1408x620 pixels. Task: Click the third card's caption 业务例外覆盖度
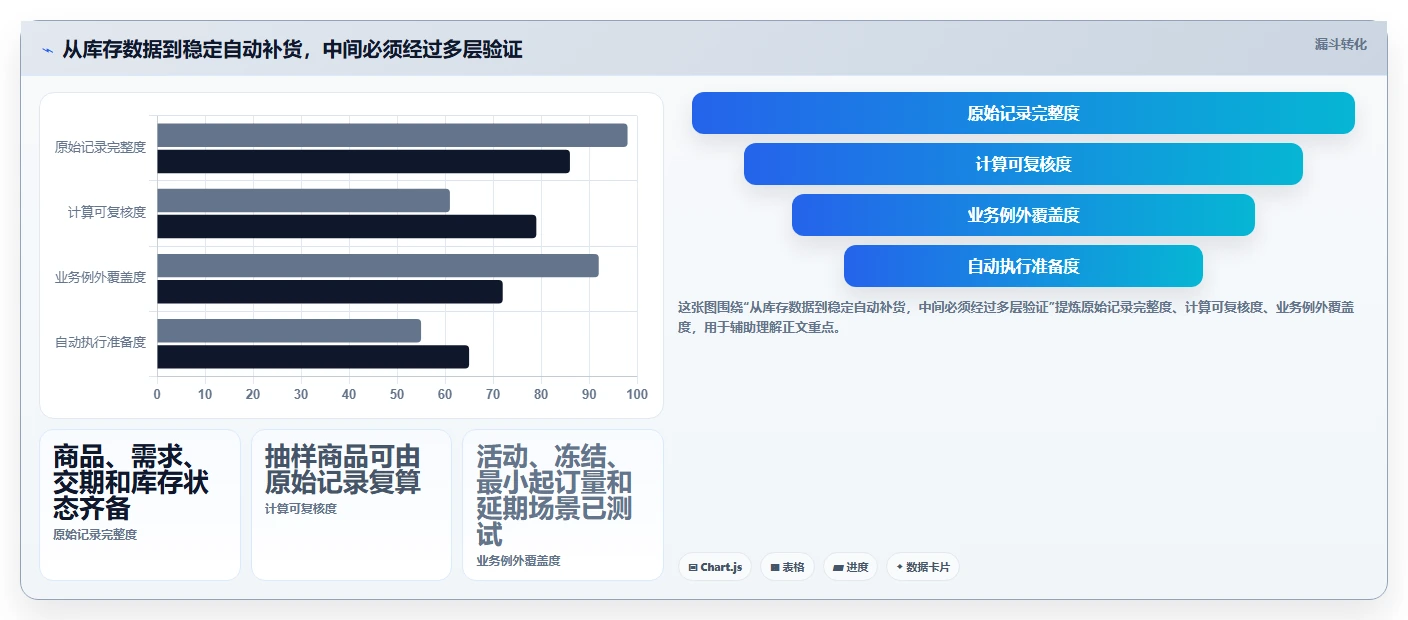[x=519, y=561]
